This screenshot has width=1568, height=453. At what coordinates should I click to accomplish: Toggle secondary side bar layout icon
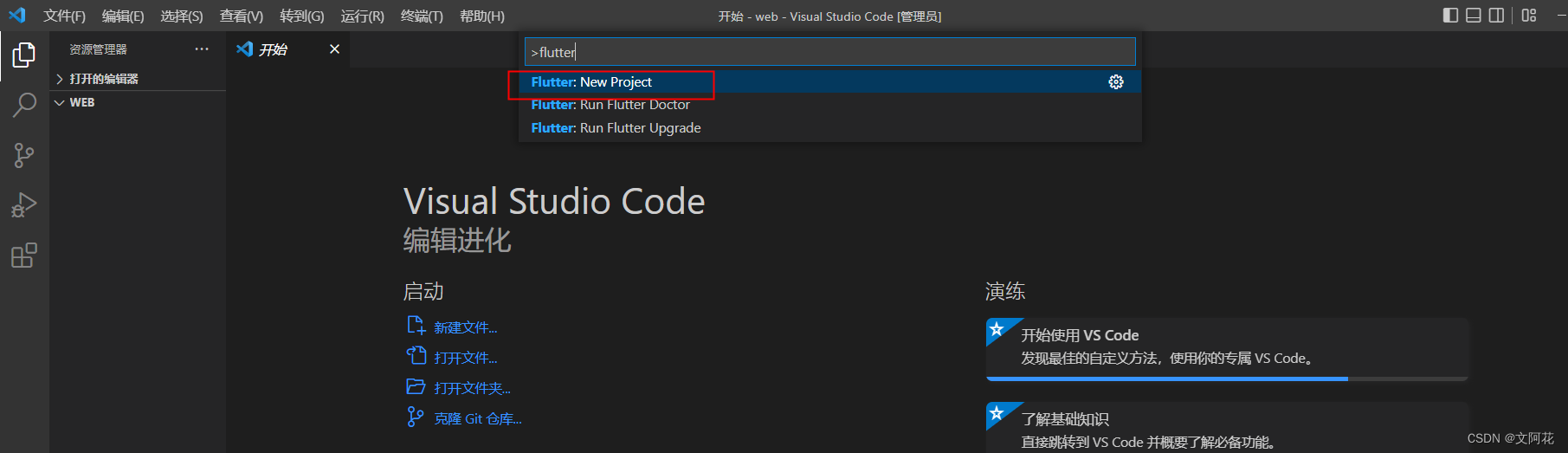(1496, 16)
